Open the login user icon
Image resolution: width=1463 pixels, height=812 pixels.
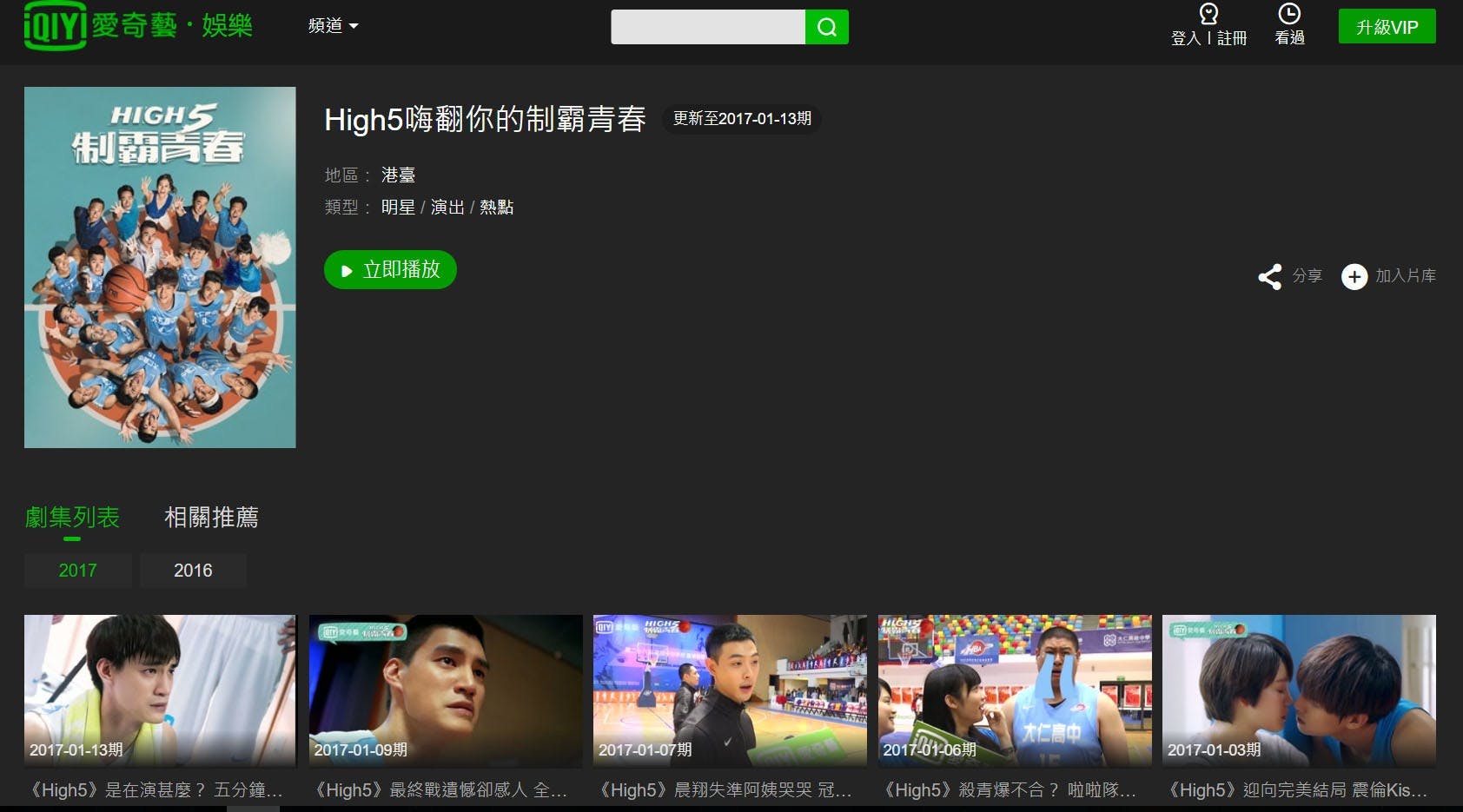(x=1208, y=14)
